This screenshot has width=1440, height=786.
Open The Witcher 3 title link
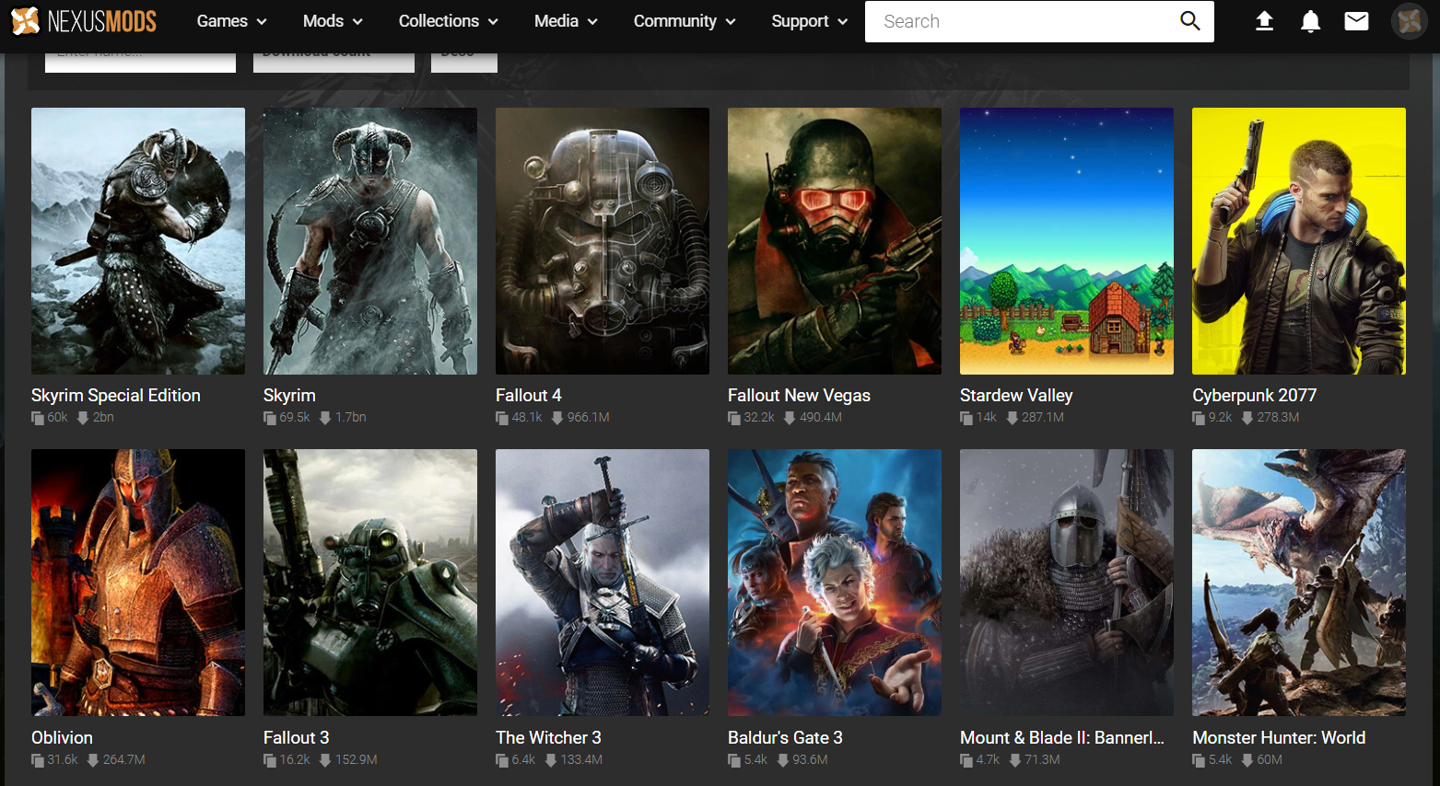point(548,737)
